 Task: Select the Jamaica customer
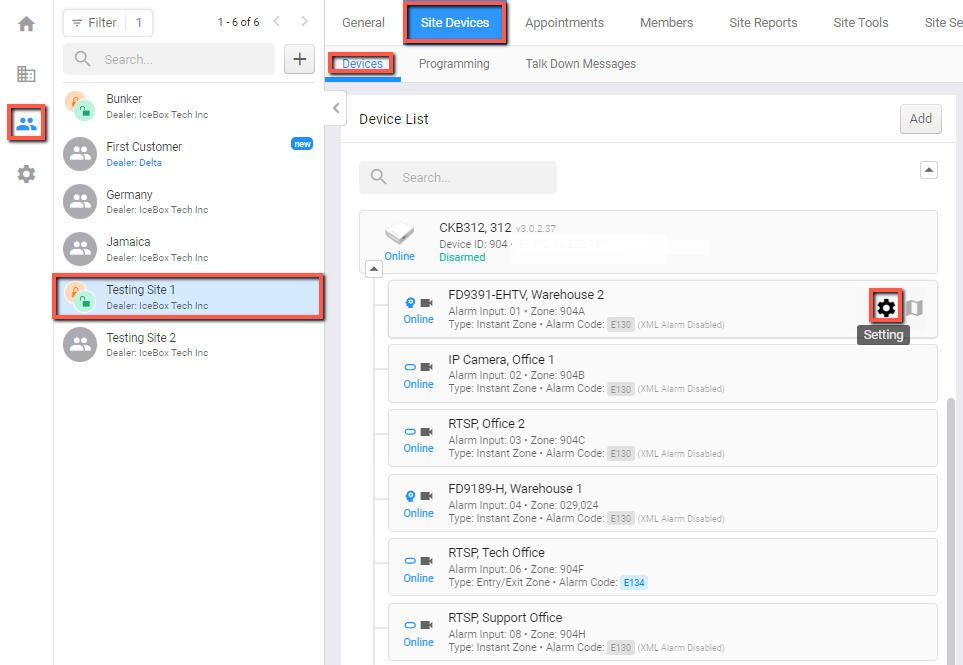[189, 249]
